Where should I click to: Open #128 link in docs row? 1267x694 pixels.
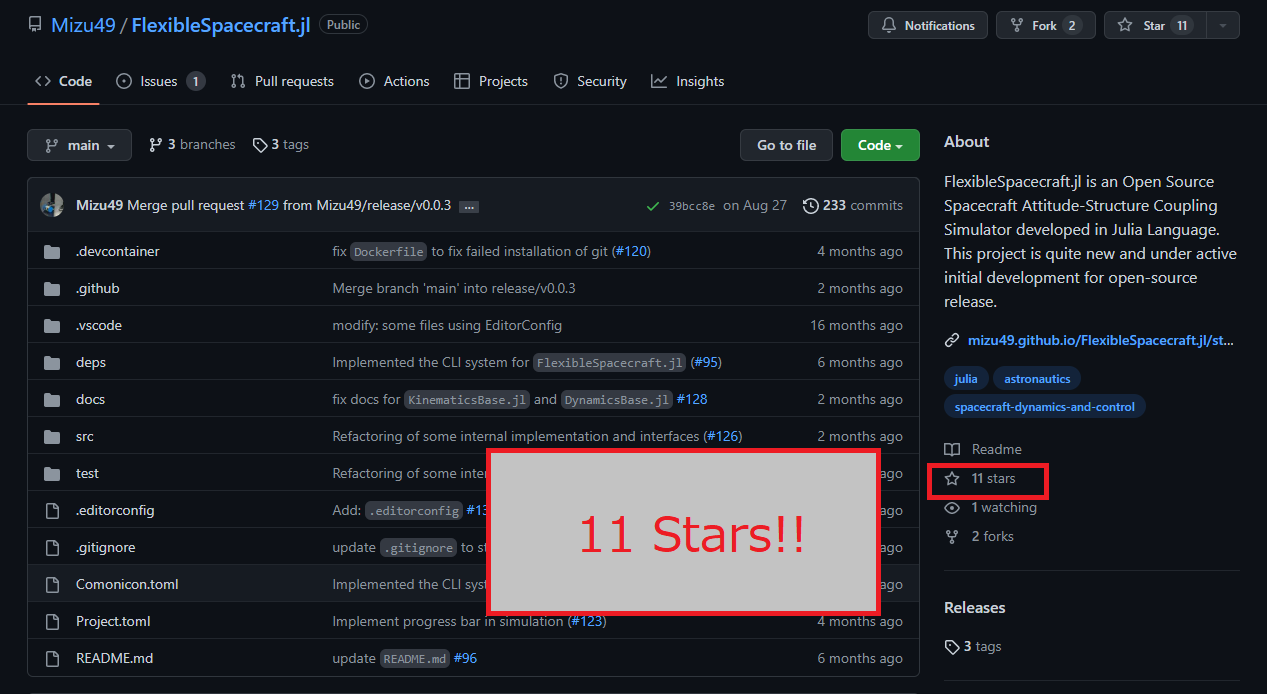(x=692, y=399)
